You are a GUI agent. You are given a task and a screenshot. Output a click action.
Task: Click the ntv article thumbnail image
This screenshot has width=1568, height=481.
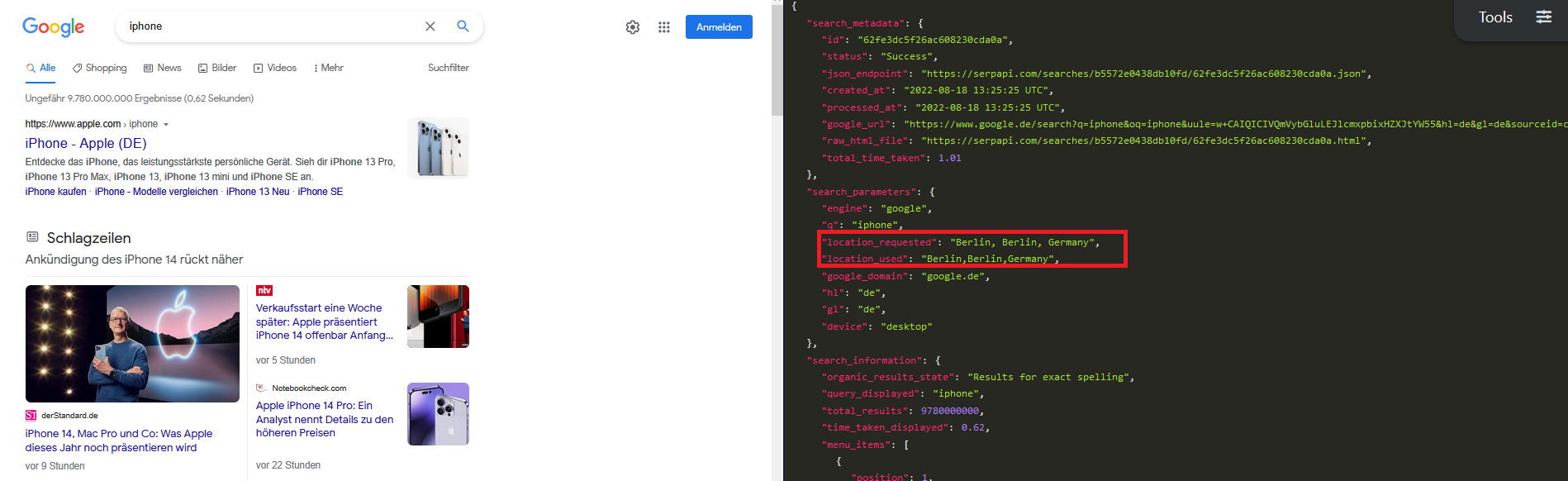point(438,317)
